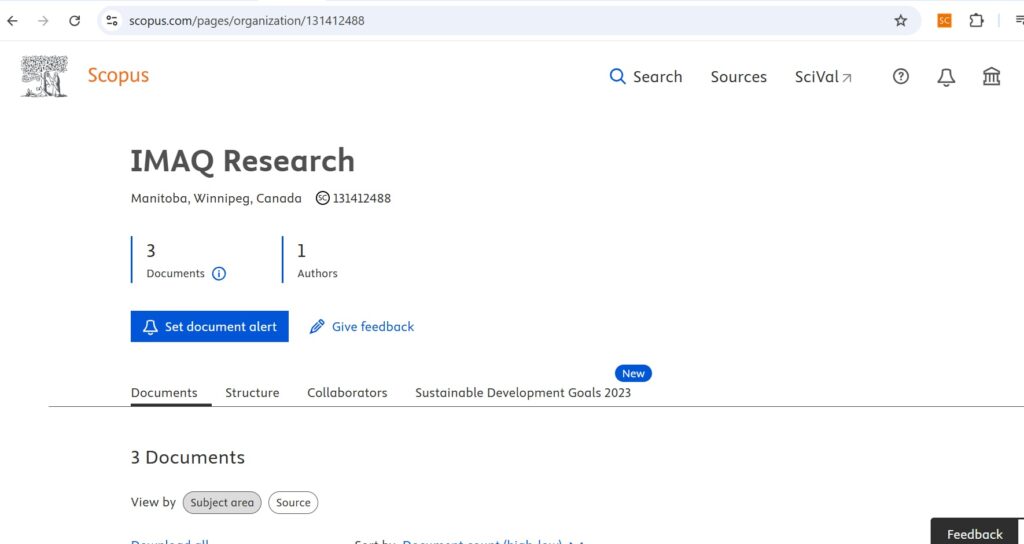Select View by Source
Image resolution: width=1024 pixels, height=544 pixels.
coord(293,503)
